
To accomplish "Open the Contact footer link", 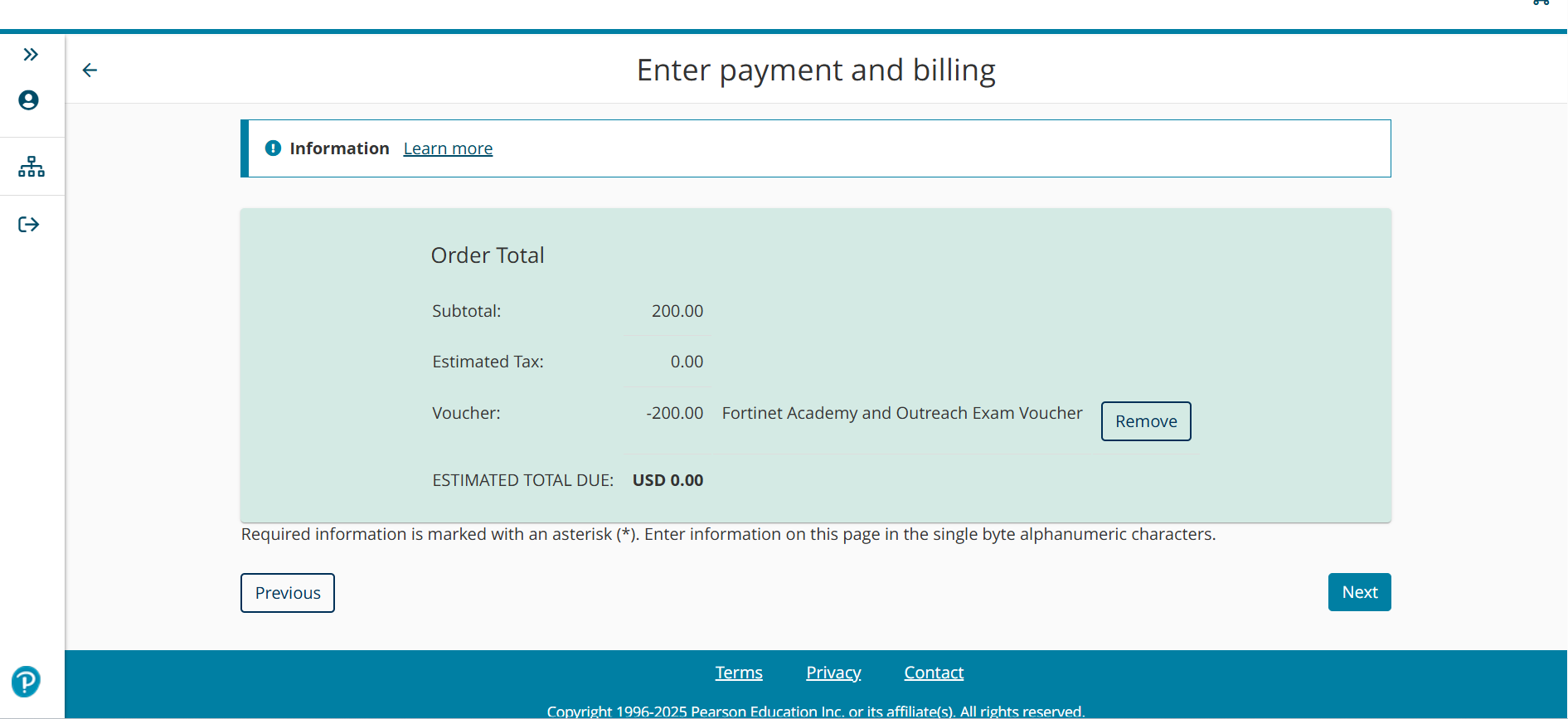I will (x=933, y=673).
